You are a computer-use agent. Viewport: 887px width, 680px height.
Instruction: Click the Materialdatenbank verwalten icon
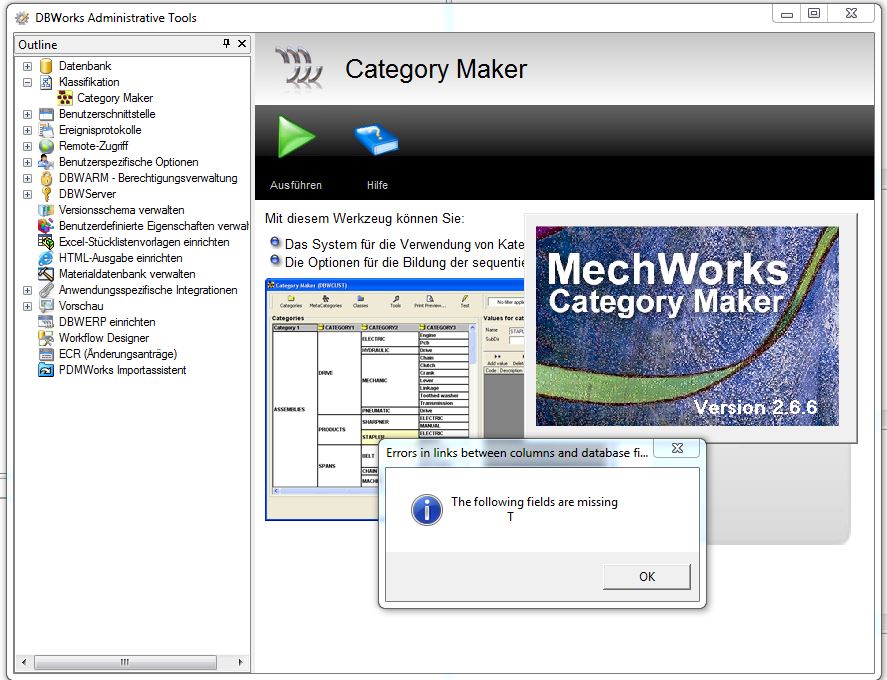46,274
